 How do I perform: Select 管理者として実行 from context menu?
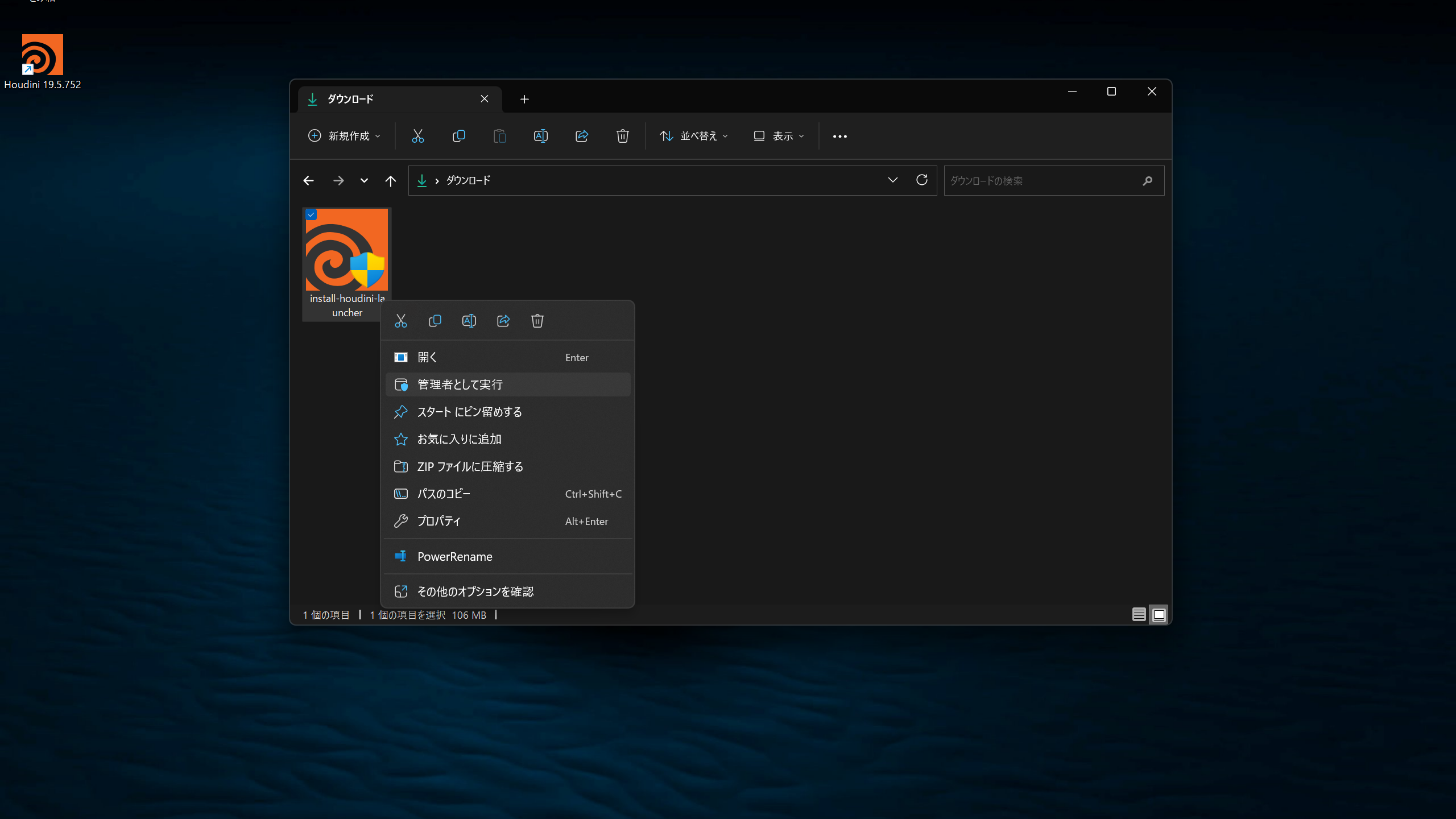point(508,384)
